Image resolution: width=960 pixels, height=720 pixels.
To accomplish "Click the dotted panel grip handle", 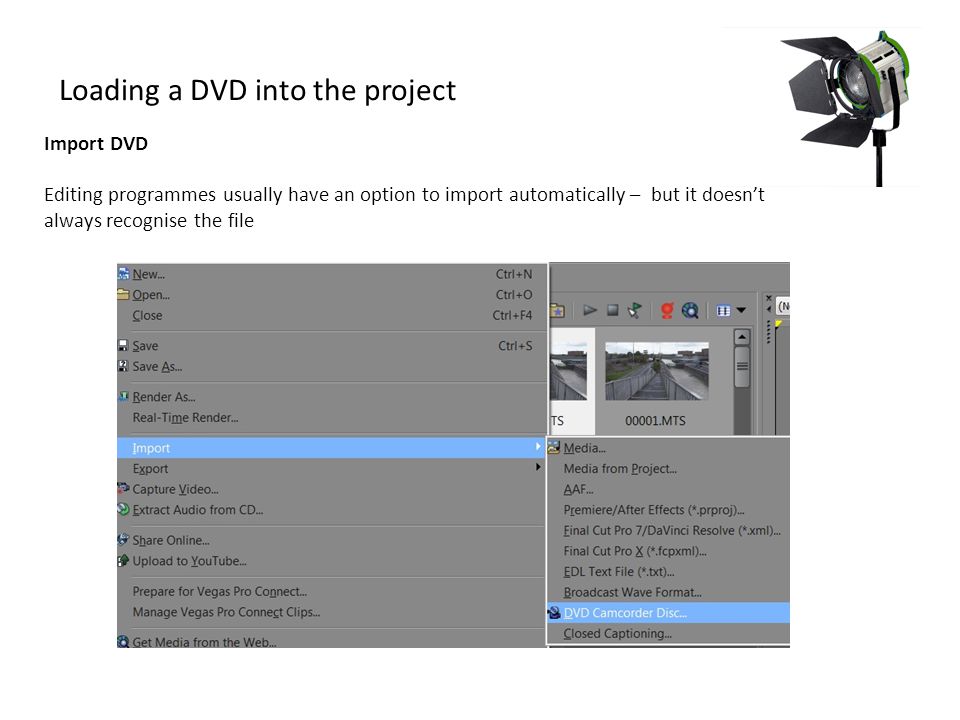I will (768, 331).
